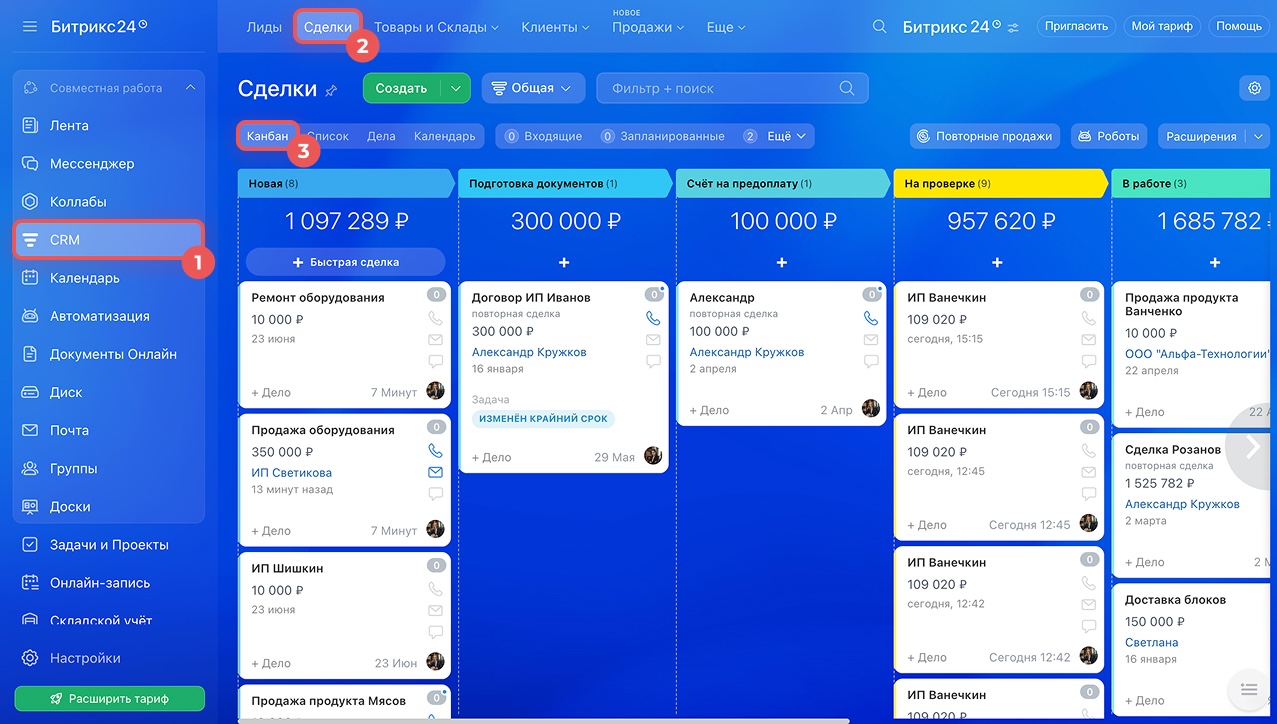Open the Ремонт оборудования deal card
1277x724 pixels.
pos(344,344)
